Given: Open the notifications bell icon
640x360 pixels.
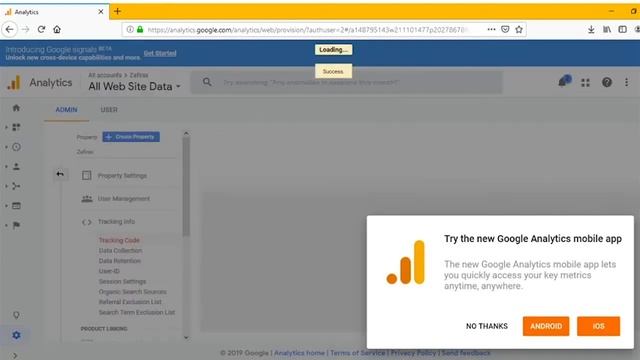Looking at the screenshot, I should tap(564, 82).
